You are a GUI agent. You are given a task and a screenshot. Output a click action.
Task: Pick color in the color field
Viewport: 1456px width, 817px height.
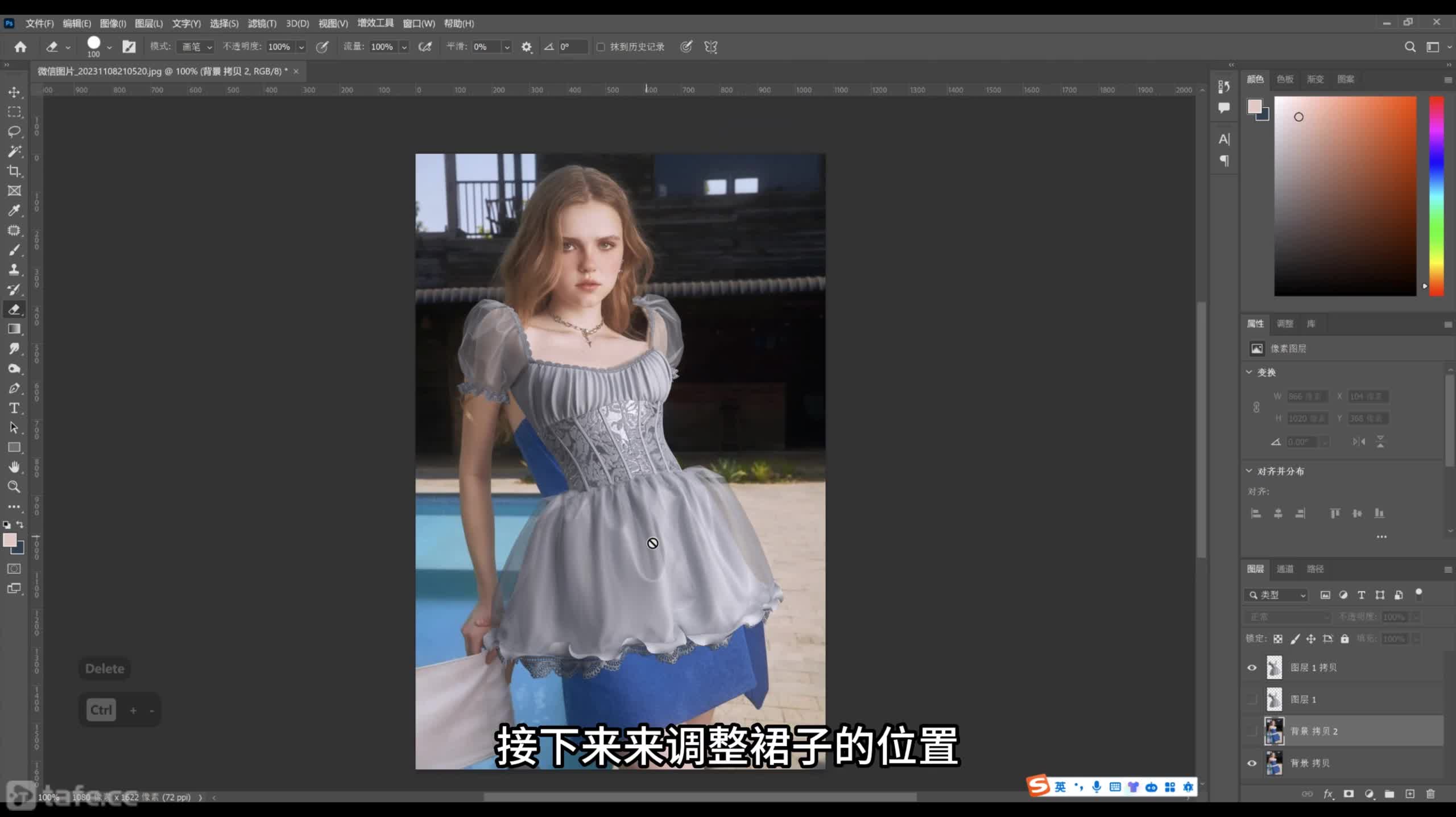point(1345,196)
